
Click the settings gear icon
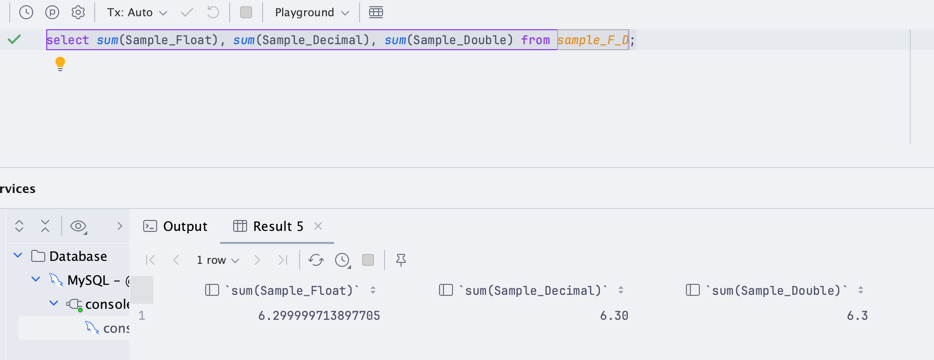(78, 12)
